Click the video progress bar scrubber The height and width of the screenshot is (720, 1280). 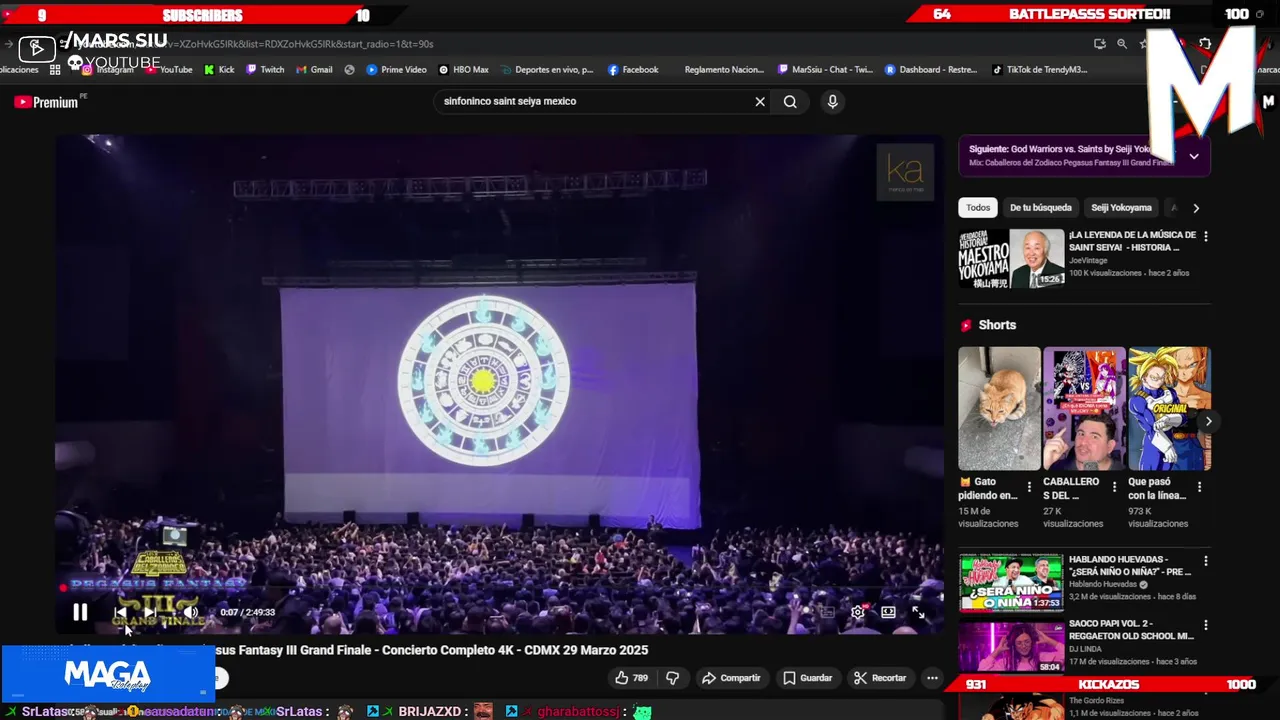(63, 588)
